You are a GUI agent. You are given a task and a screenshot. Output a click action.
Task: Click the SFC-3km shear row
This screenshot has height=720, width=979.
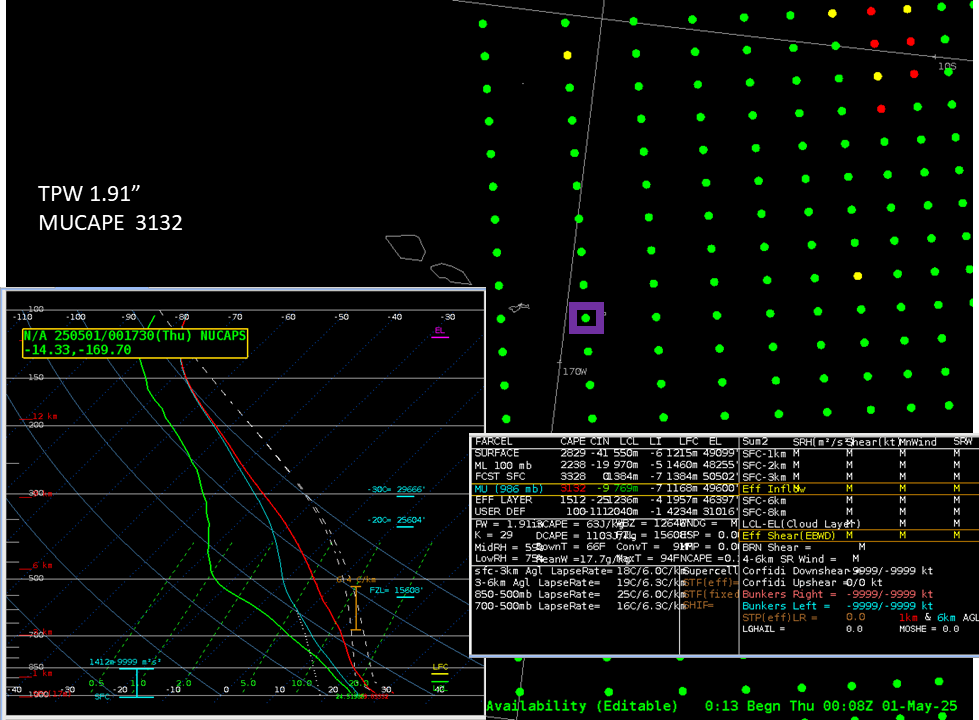pos(858,476)
